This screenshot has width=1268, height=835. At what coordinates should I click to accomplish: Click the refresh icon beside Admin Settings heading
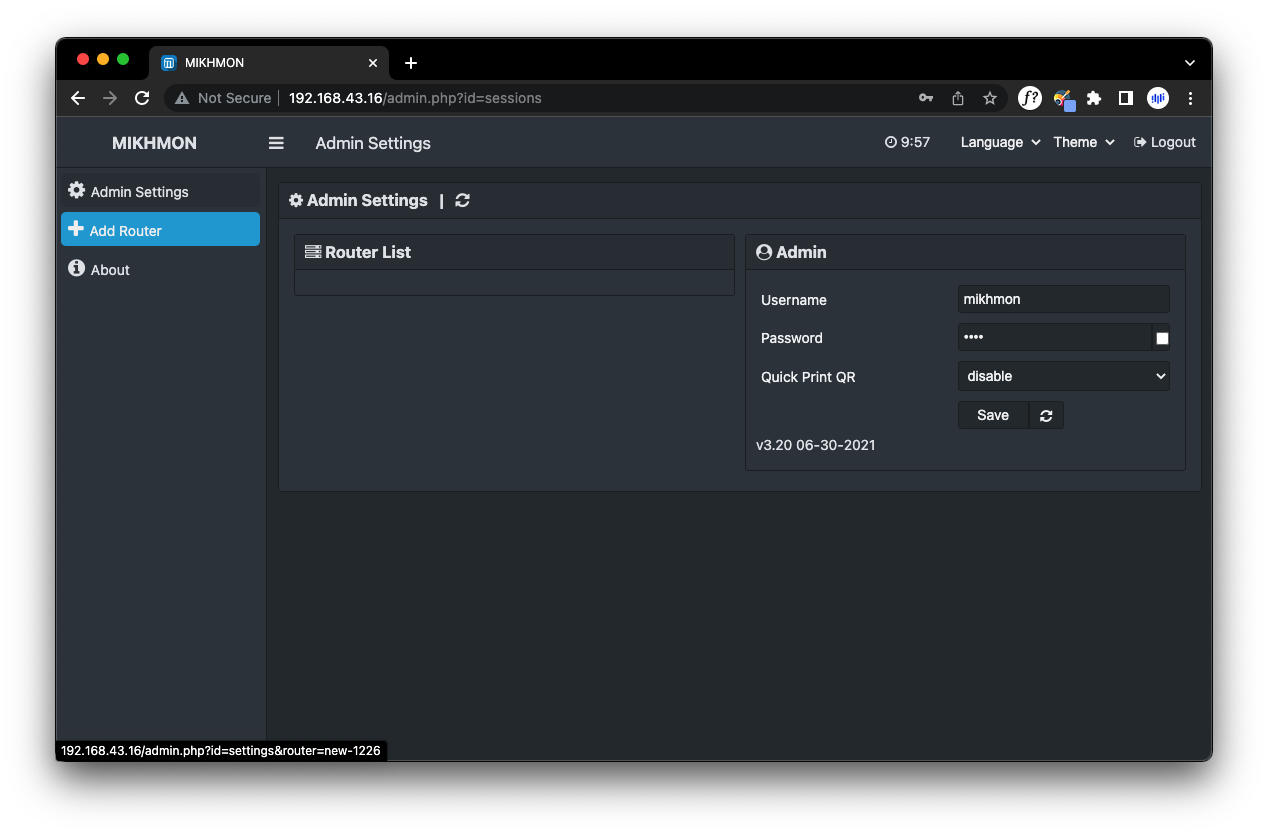point(462,200)
